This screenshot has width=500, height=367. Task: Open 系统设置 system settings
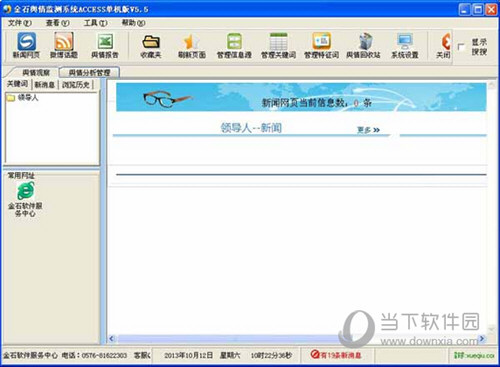point(405,45)
